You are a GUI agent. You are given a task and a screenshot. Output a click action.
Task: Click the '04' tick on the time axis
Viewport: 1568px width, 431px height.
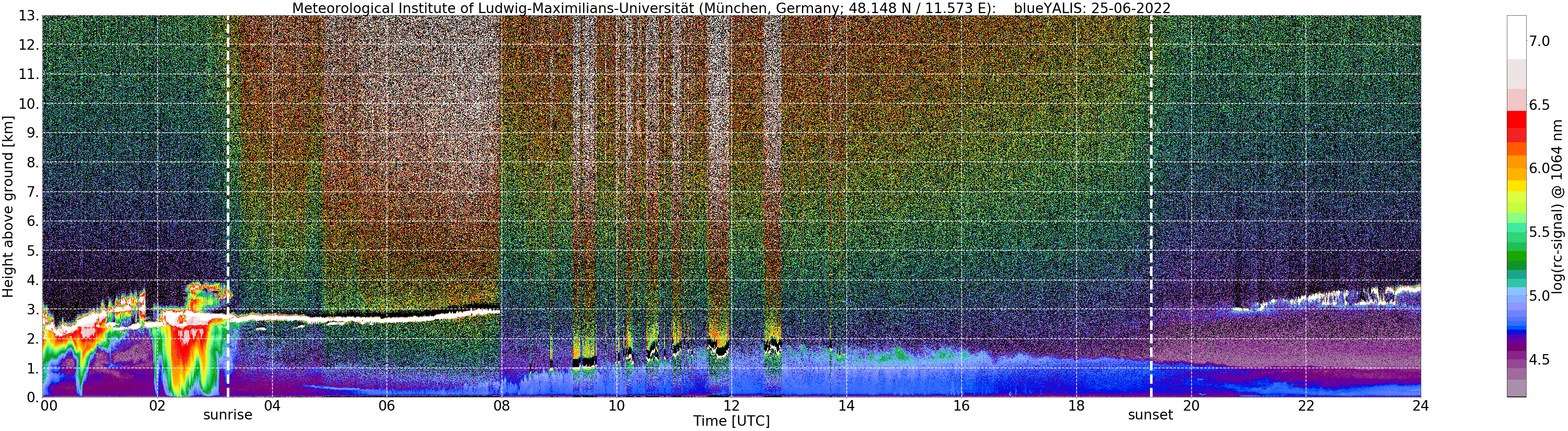pos(272,406)
